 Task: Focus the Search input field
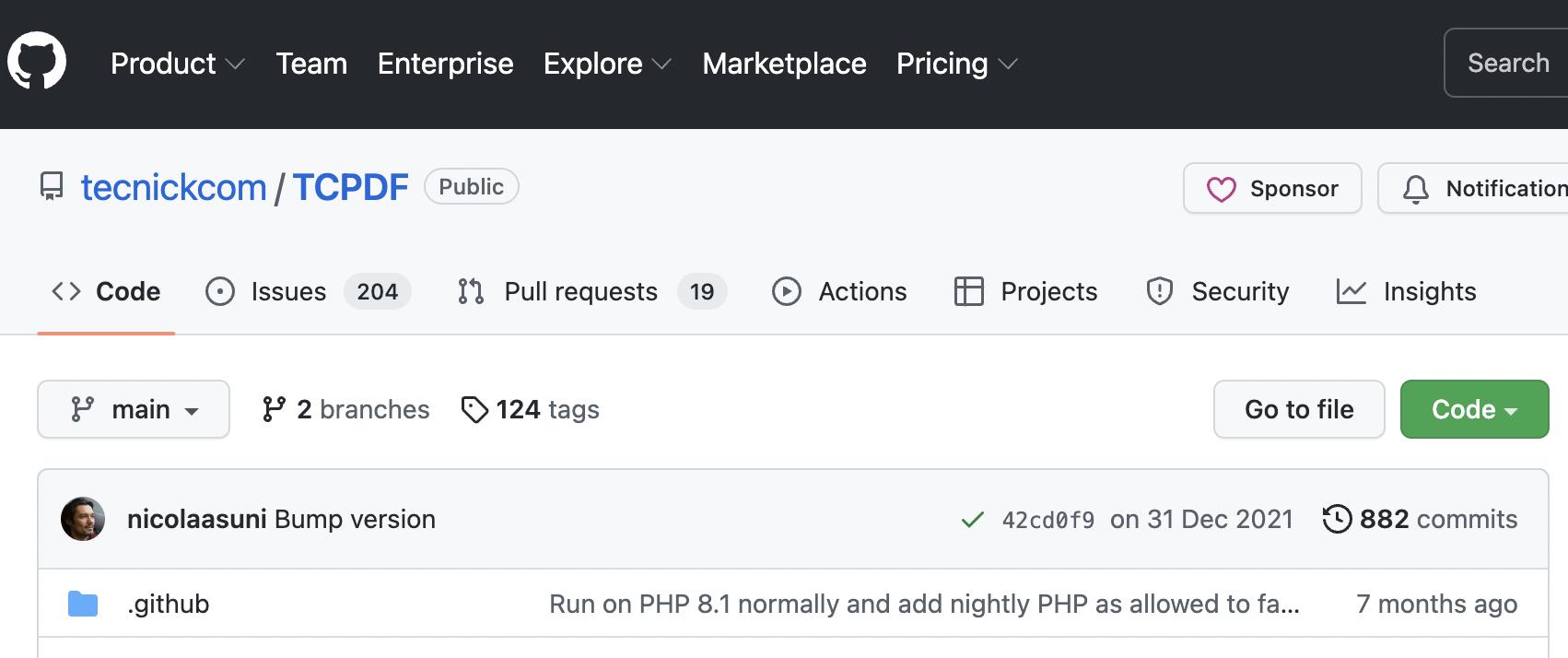coord(1506,63)
